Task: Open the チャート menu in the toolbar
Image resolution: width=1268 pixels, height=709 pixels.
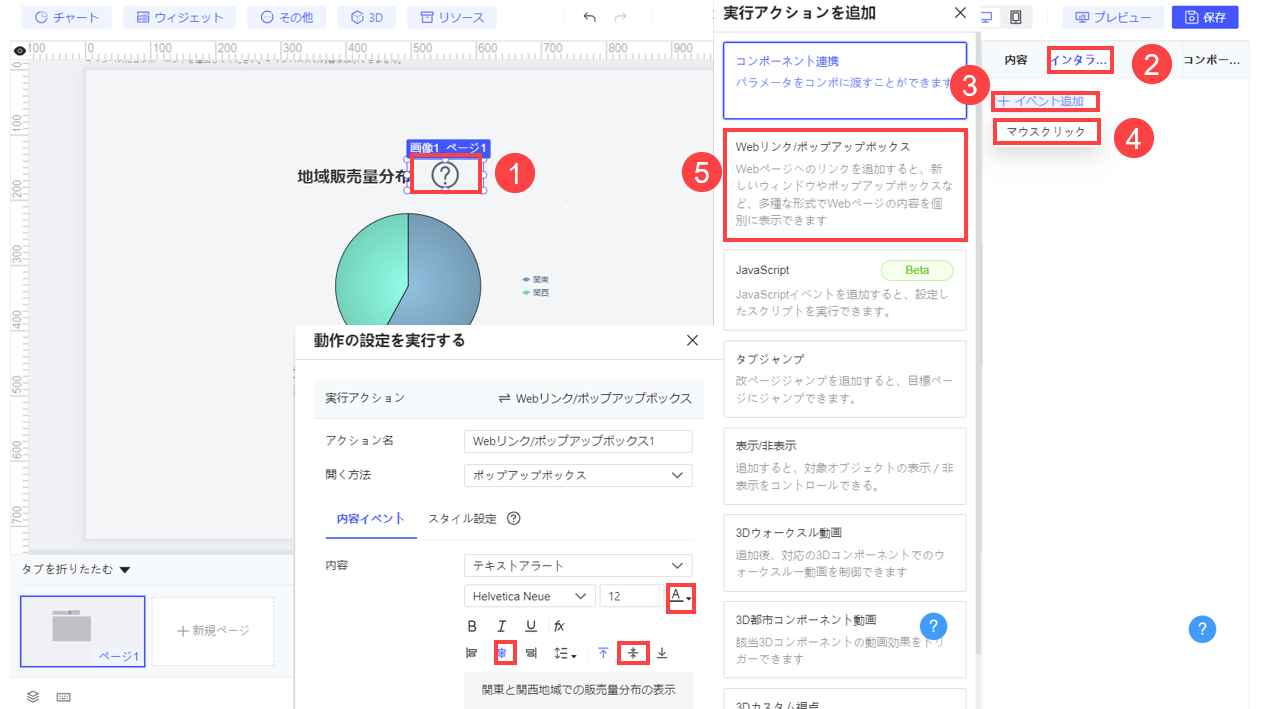Action: (66, 17)
